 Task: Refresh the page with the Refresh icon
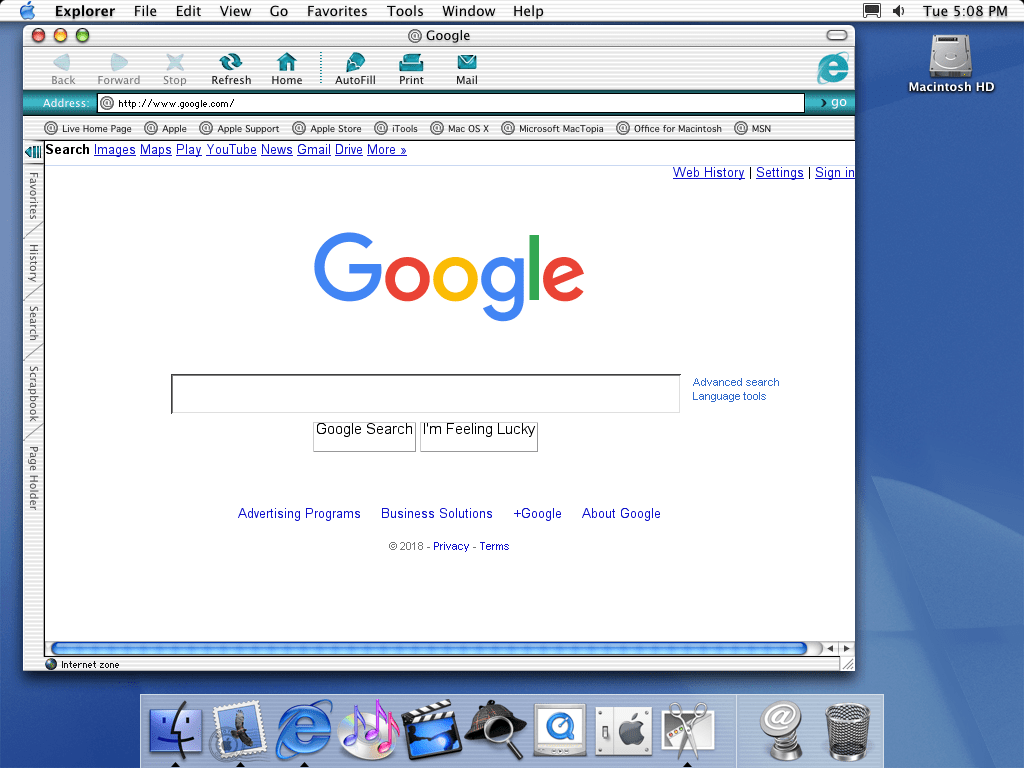click(x=231, y=63)
